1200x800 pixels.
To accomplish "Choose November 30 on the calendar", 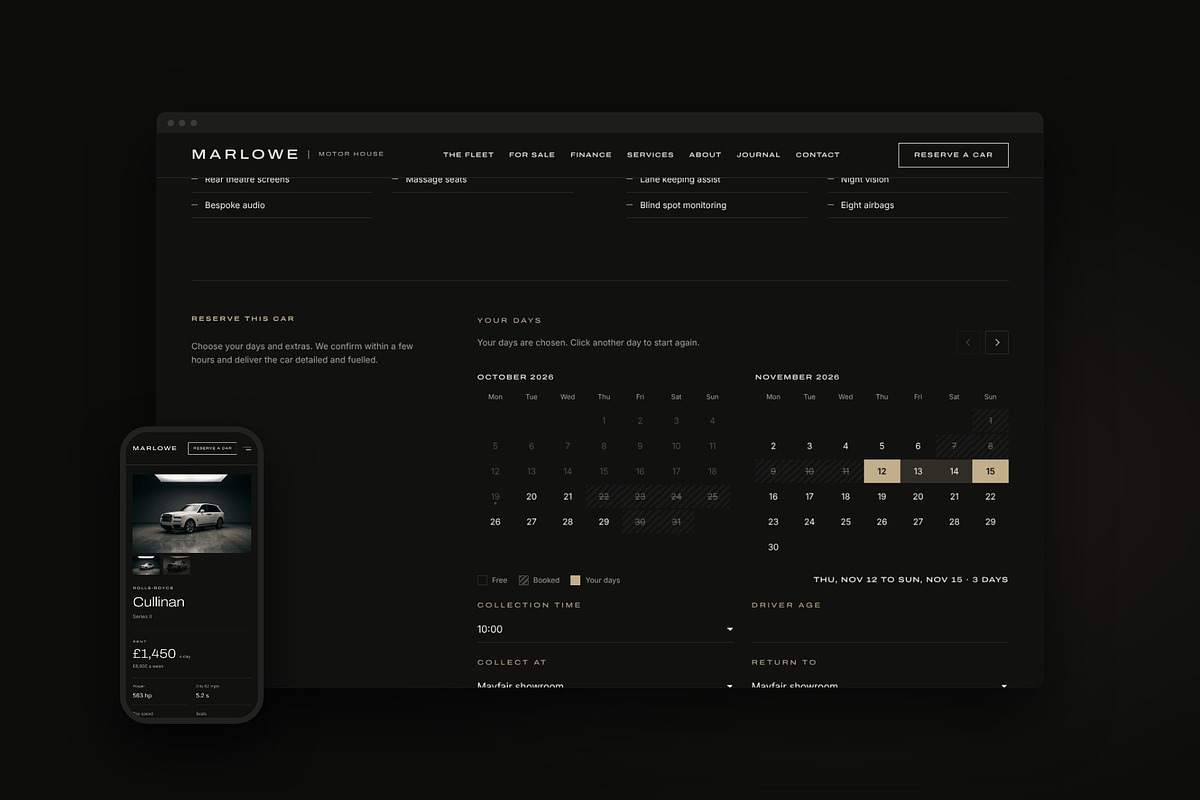I will click(x=773, y=547).
